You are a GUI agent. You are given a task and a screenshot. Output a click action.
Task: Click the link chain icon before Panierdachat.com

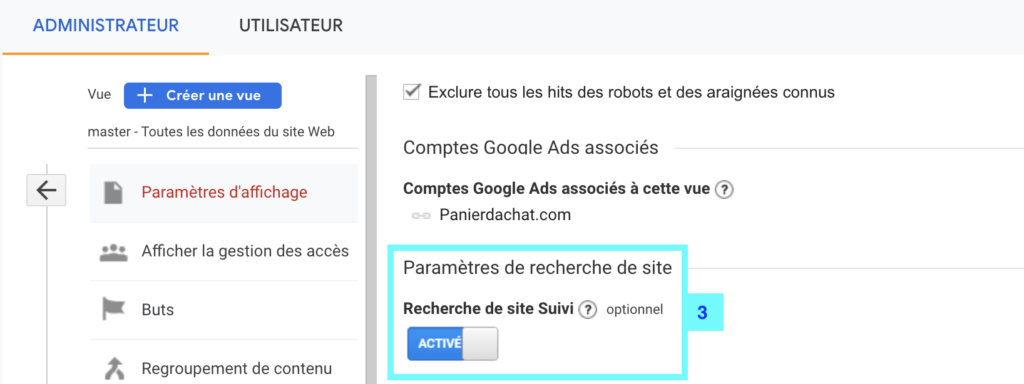point(421,216)
